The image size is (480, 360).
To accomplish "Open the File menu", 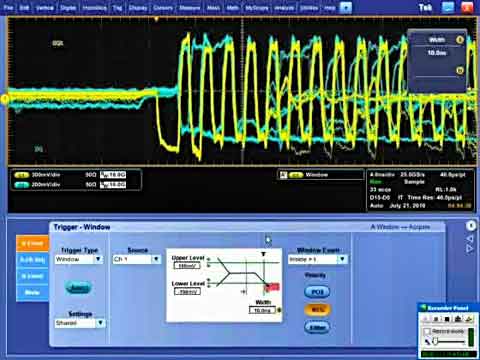I will [x=8, y=7].
